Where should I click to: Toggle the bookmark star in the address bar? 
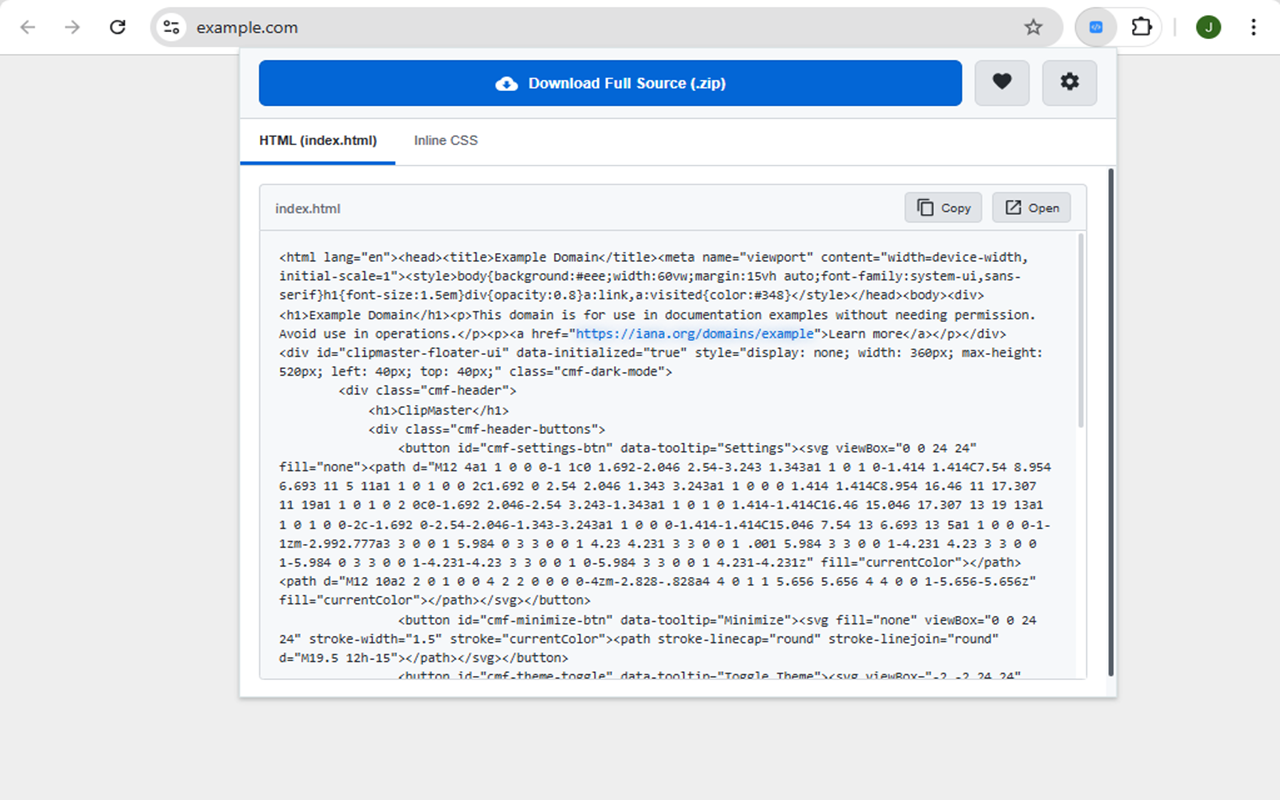point(1033,27)
